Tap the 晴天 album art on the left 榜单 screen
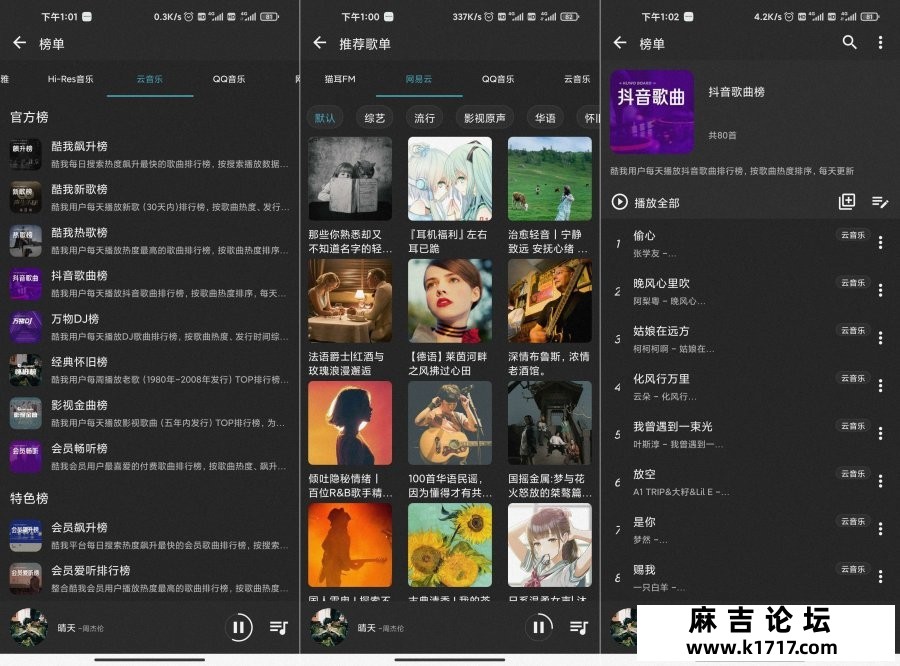The image size is (900, 666). 29,627
